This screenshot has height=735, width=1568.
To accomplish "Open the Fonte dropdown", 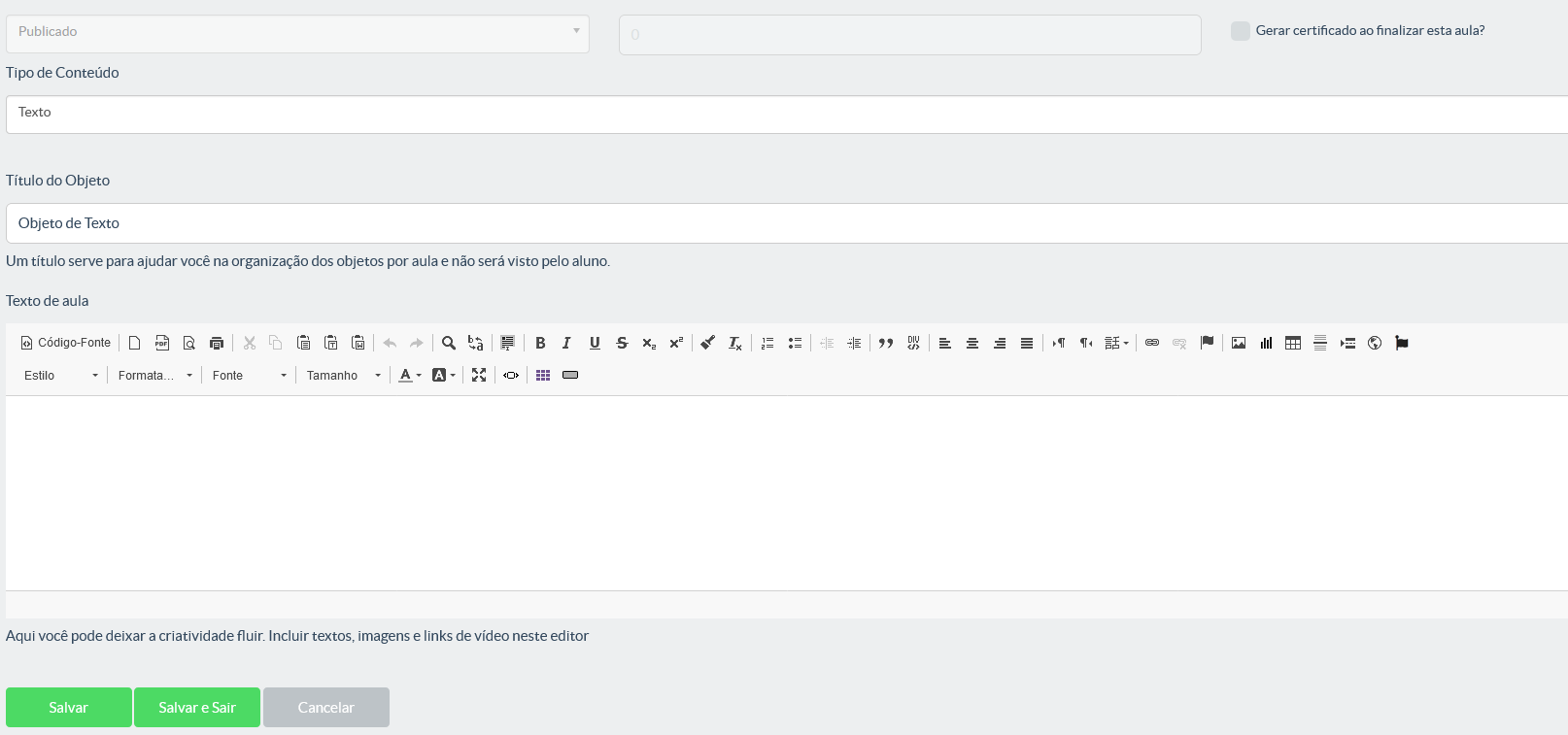I will (250, 375).
